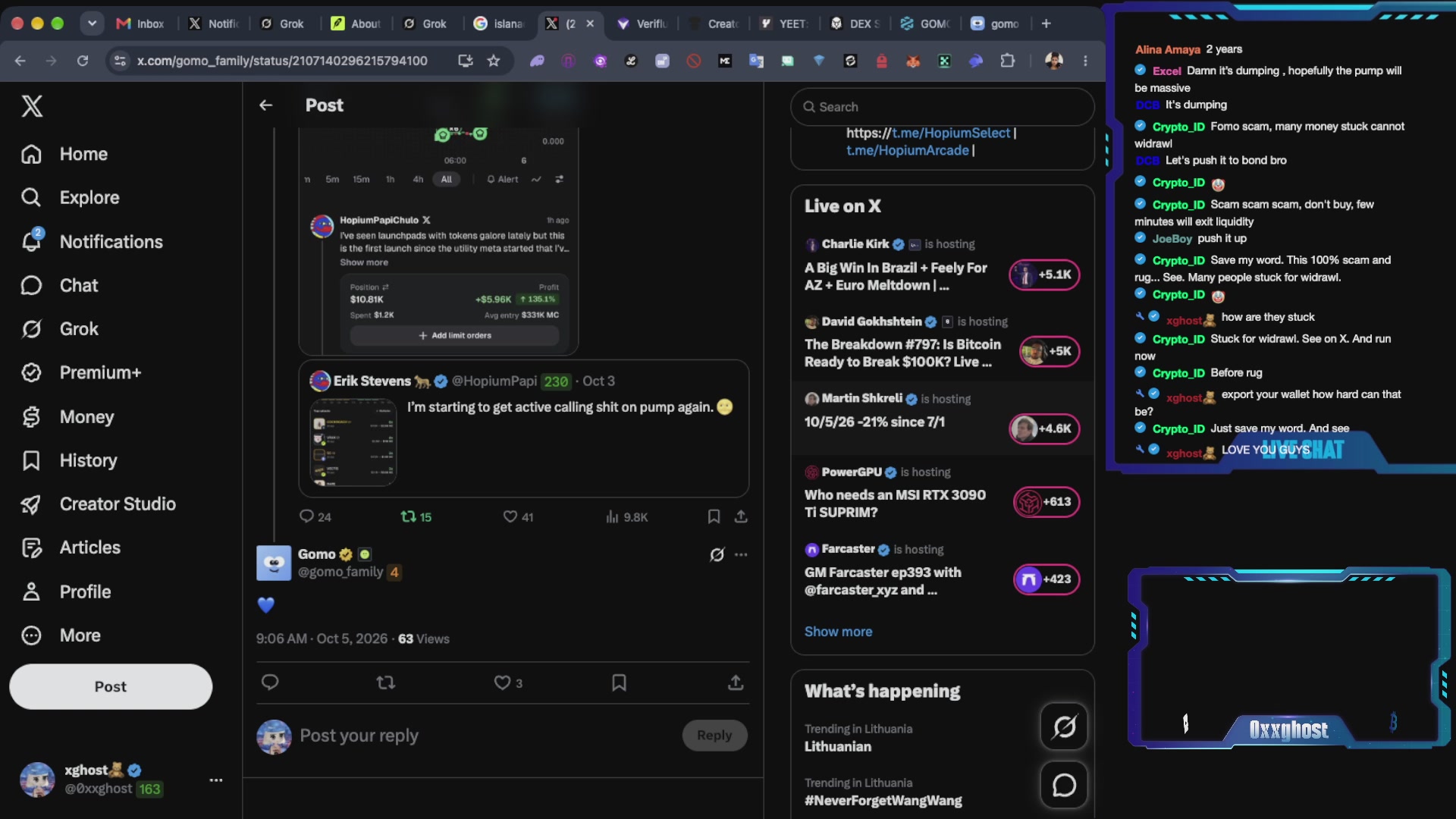Toggle repost on the post with 15 reposts

click(x=416, y=516)
